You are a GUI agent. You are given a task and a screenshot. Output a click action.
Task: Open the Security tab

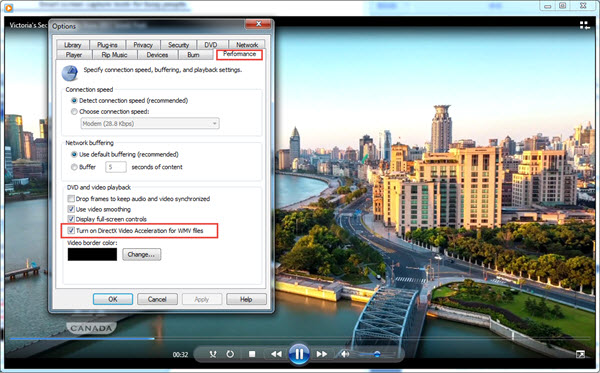pos(178,45)
